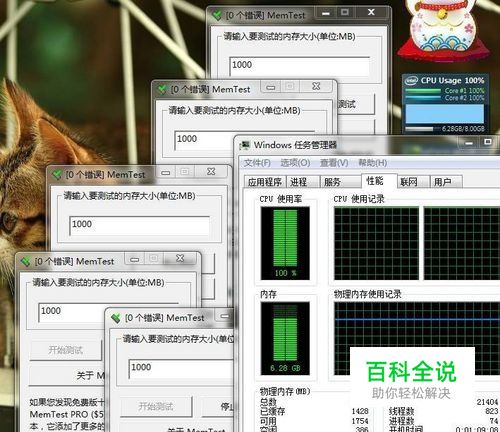Click the MemTest icon in the rearmost MemTest title bar

pyautogui.click(x=217, y=15)
